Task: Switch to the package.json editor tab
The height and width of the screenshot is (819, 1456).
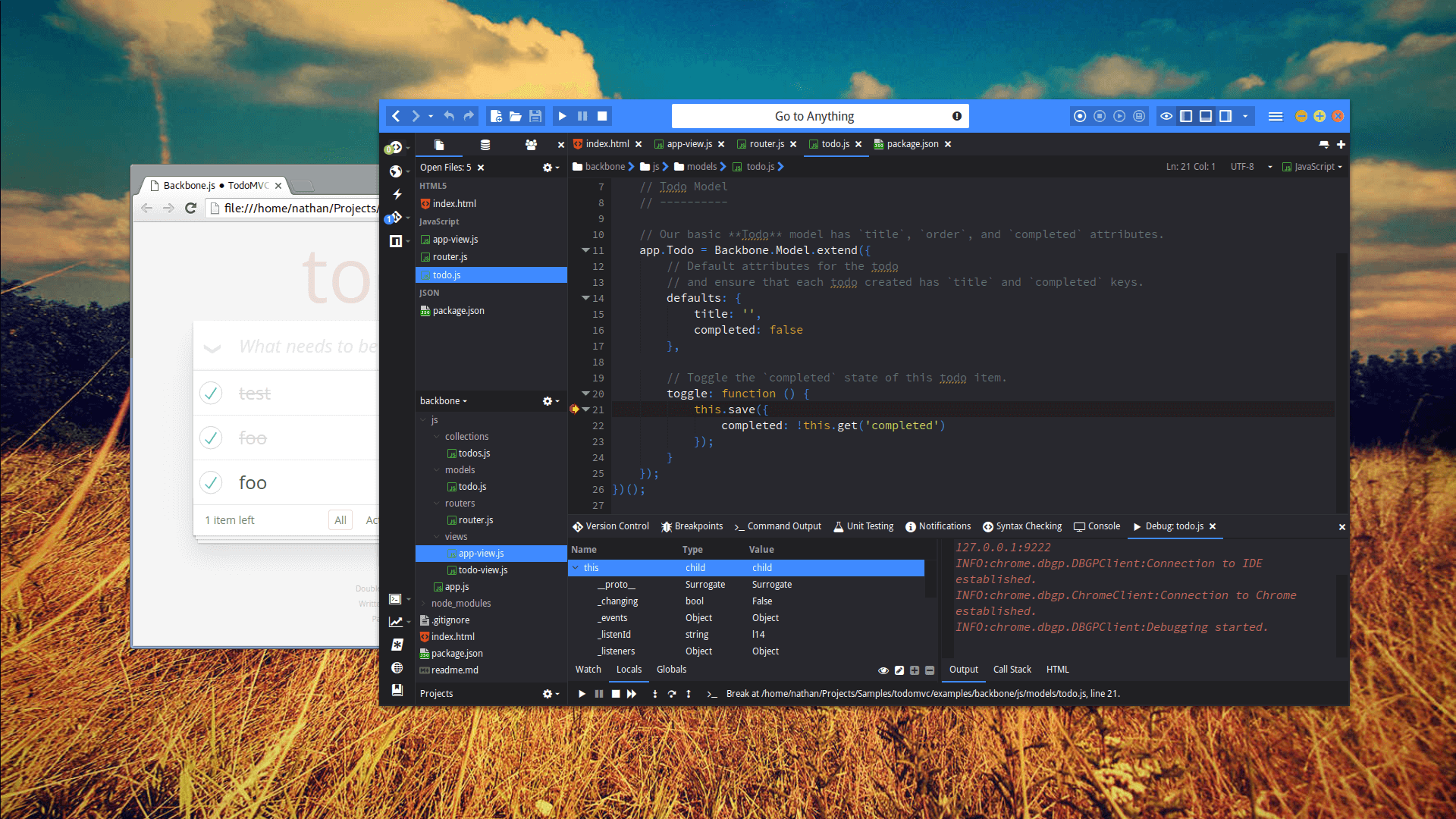Action: click(x=912, y=144)
